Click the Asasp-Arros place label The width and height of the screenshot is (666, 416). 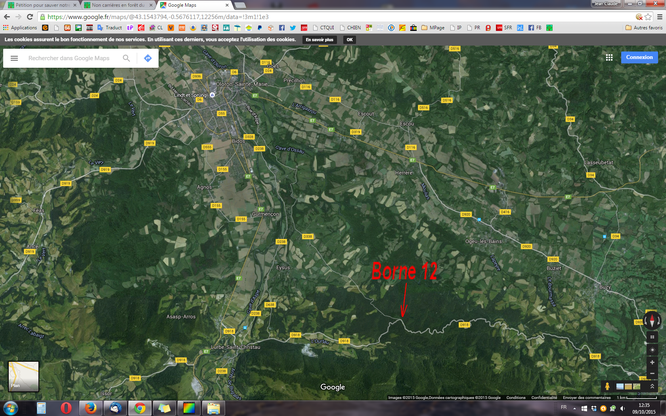(x=181, y=317)
